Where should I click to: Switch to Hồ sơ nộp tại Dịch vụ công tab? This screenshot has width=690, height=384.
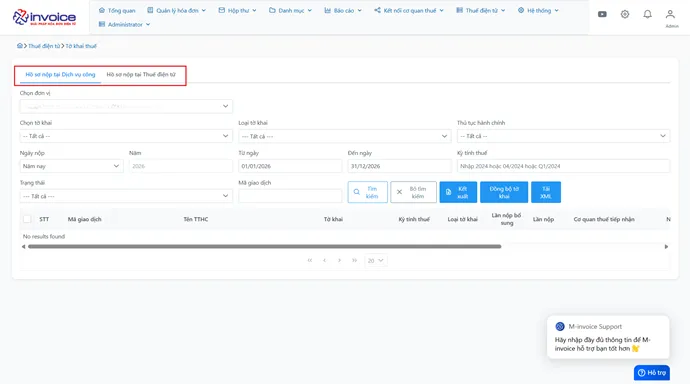[x=60, y=74]
